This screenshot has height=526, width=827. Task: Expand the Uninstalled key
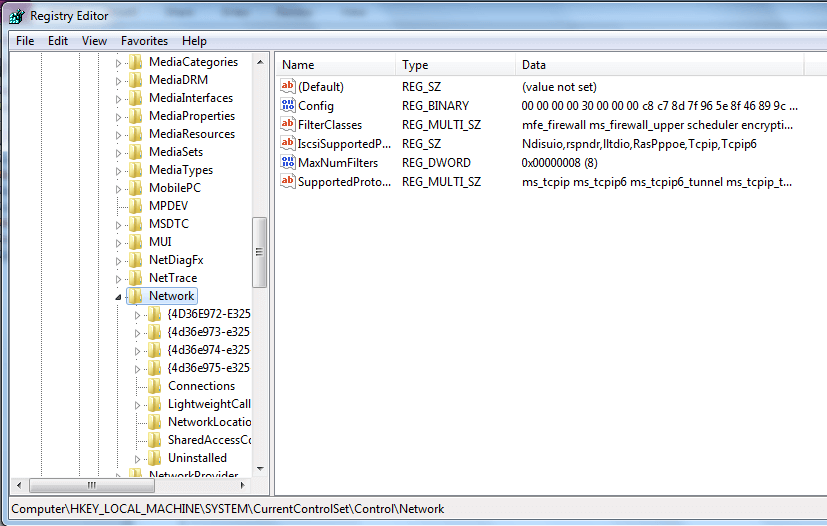(x=137, y=460)
